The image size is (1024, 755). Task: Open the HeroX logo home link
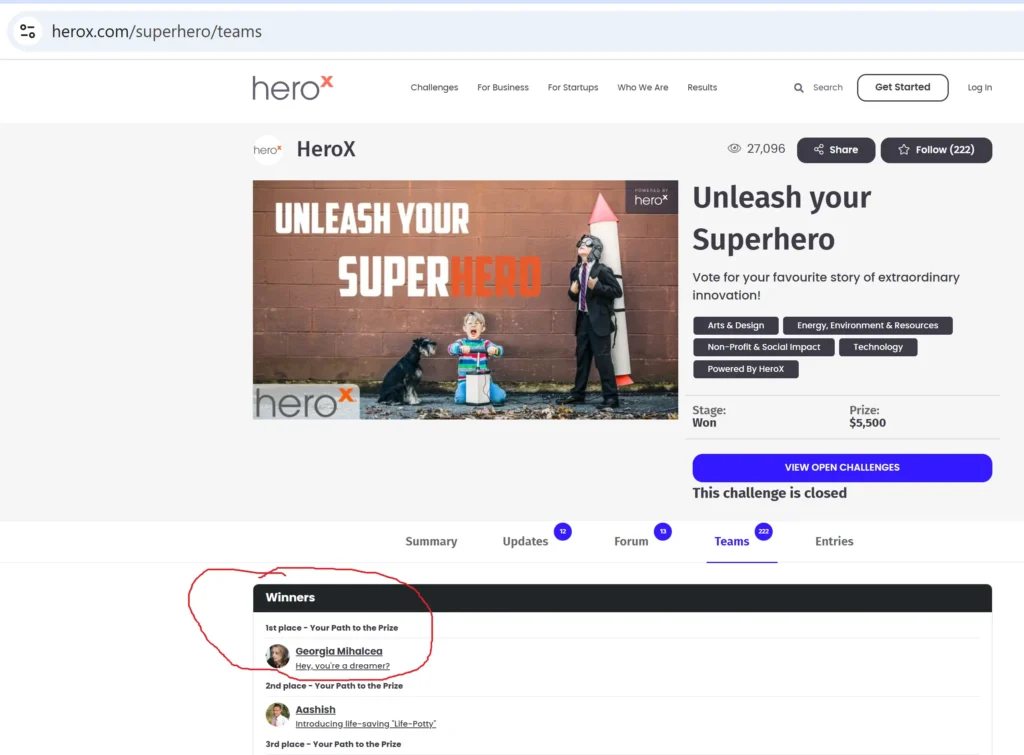(293, 88)
